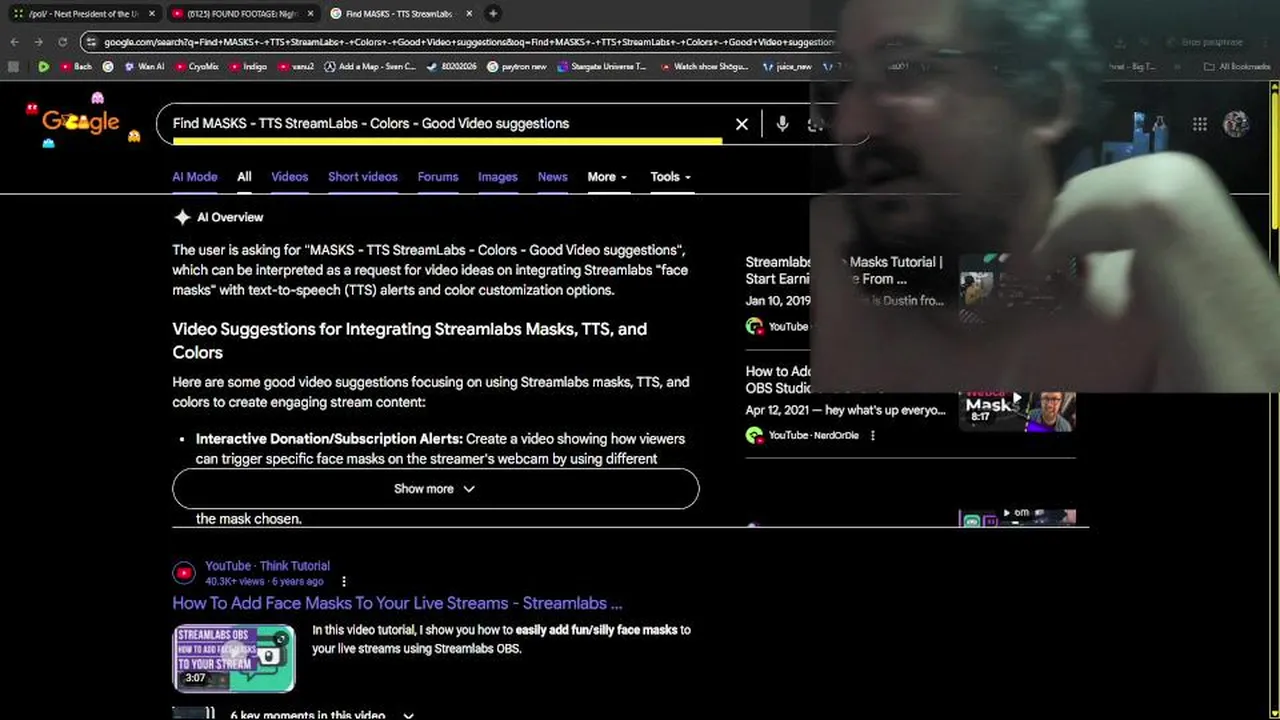Viewport: 1280px width, 720px height.
Task: Open the Wan AI bookmark
Action: (144, 67)
